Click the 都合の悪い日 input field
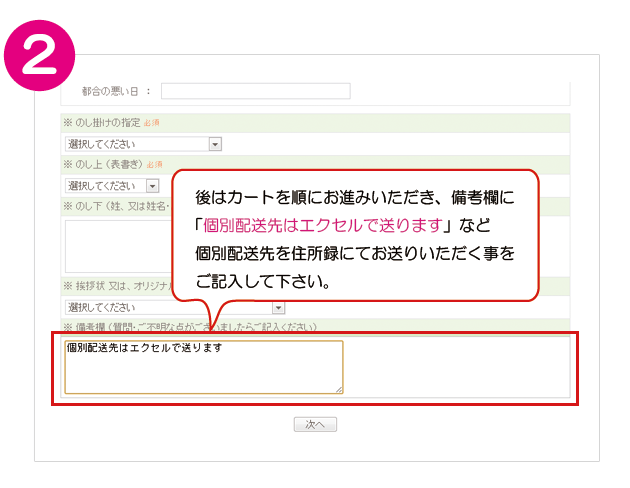This screenshot has height=488, width=630. [x=256, y=91]
